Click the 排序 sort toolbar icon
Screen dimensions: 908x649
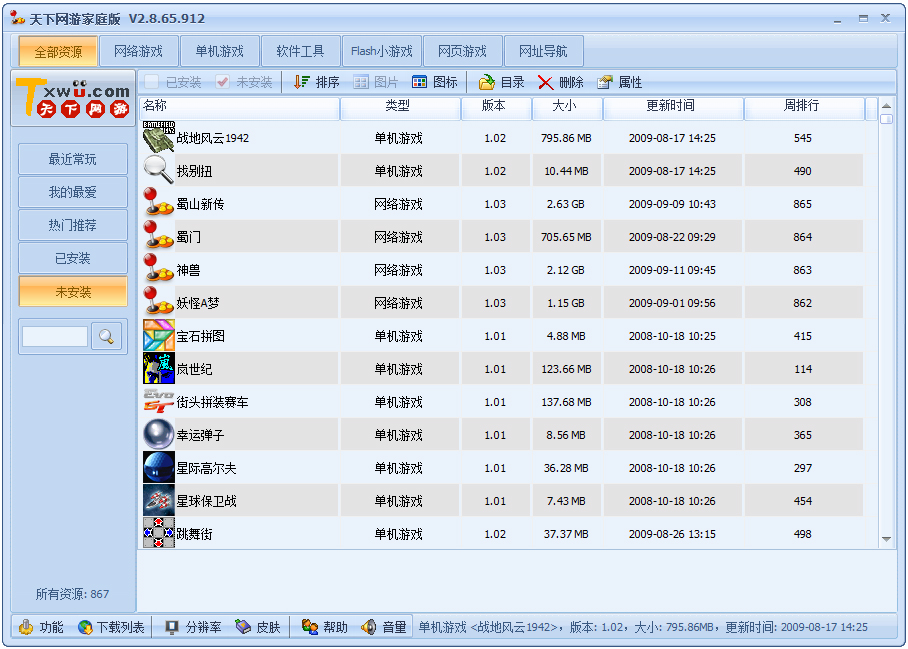pyautogui.click(x=302, y=82)
